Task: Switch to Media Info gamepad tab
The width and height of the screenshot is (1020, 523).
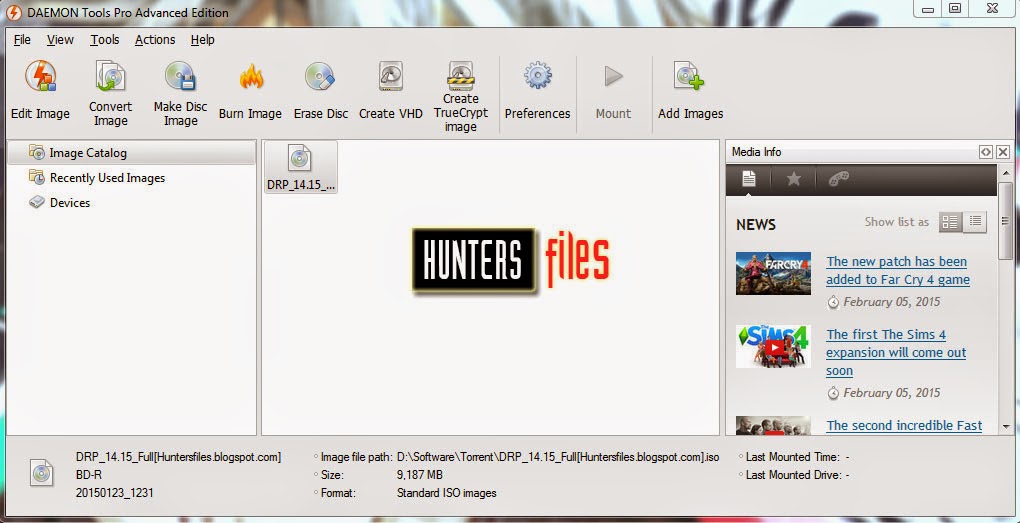Action: pos(839,179)
